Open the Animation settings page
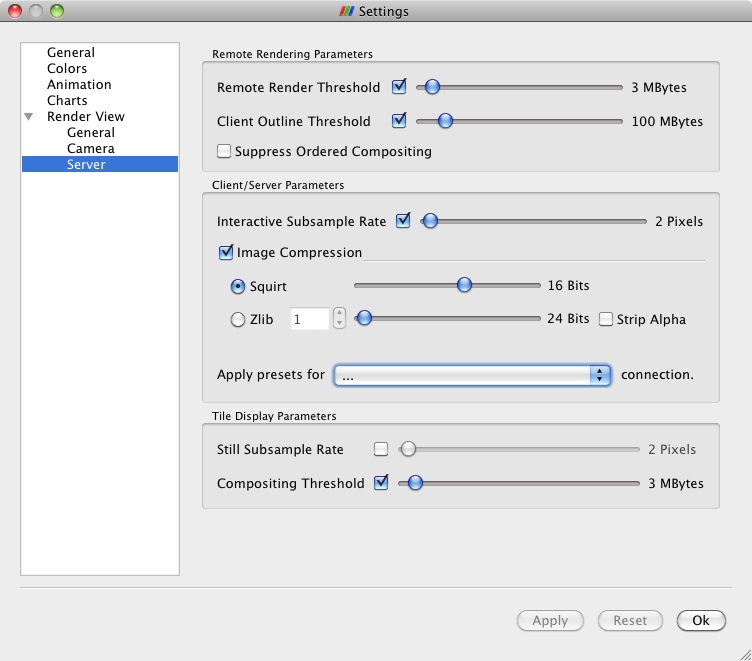 [x=79, y=84]
